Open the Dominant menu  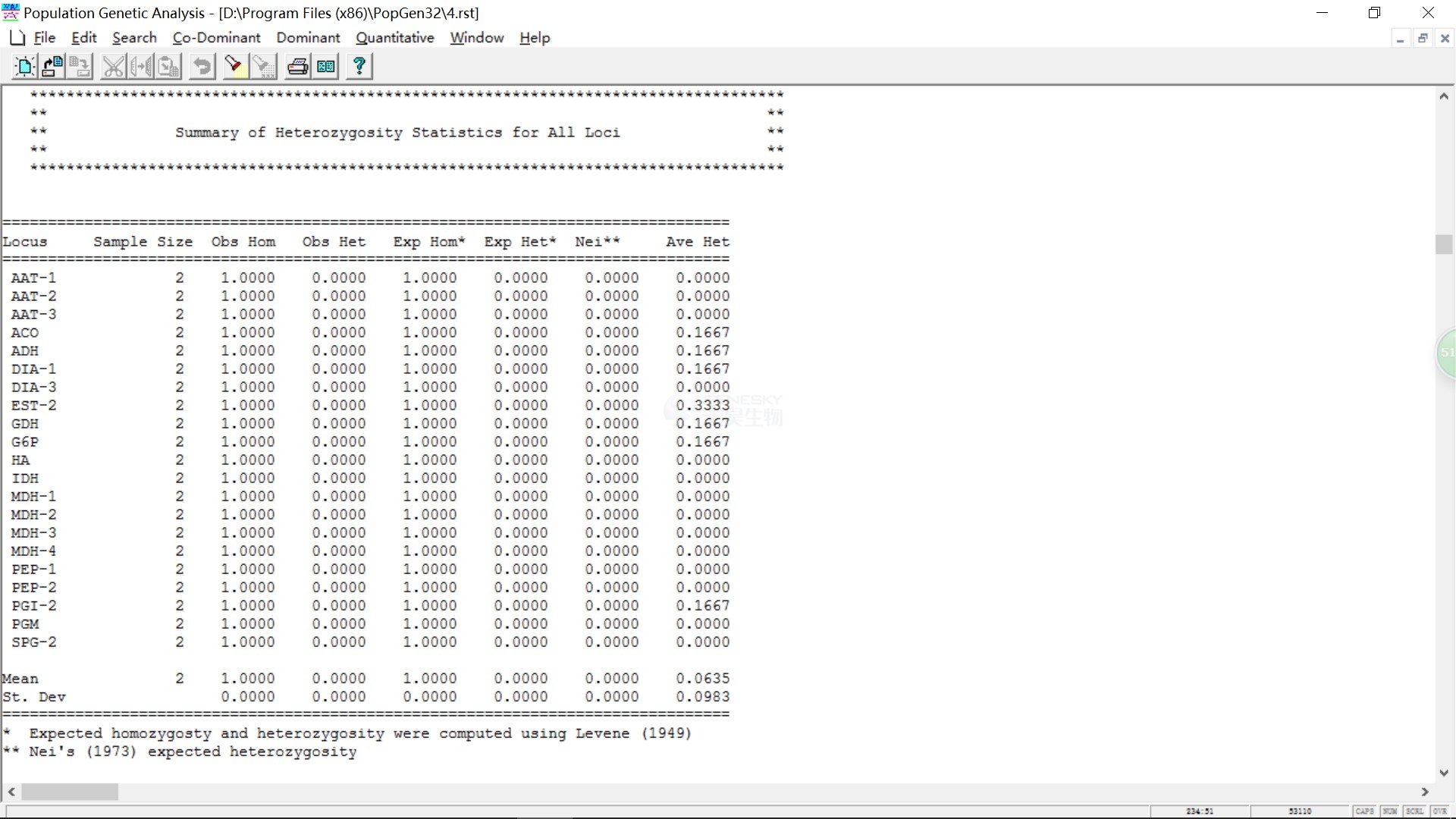point(308,38)
